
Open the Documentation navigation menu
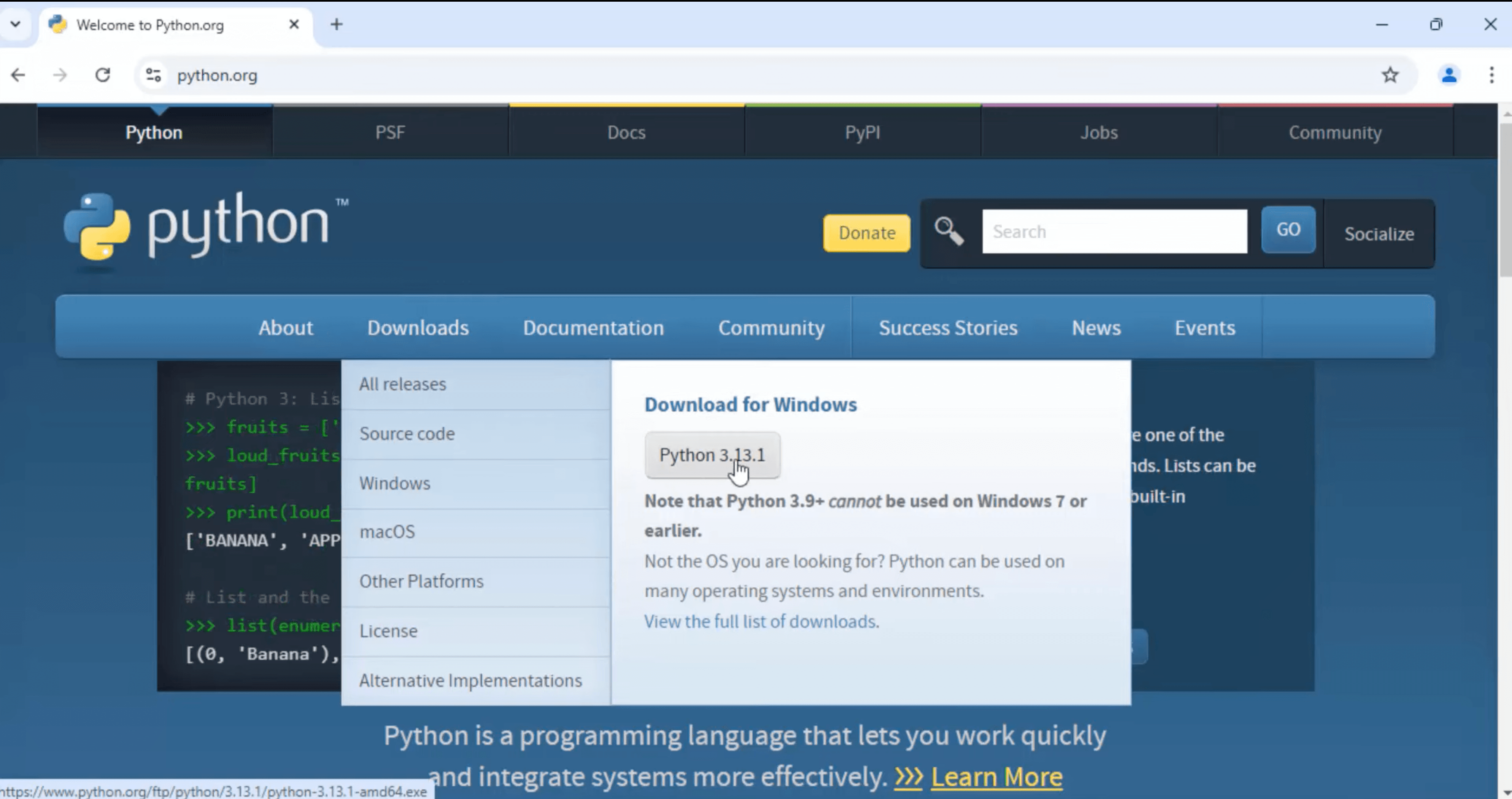pos(594,328)
